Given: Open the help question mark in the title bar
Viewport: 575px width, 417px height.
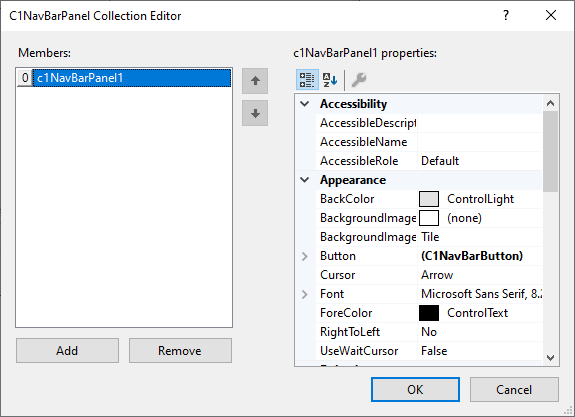Looking at the screenshot, I should click(x=506, y=15).
